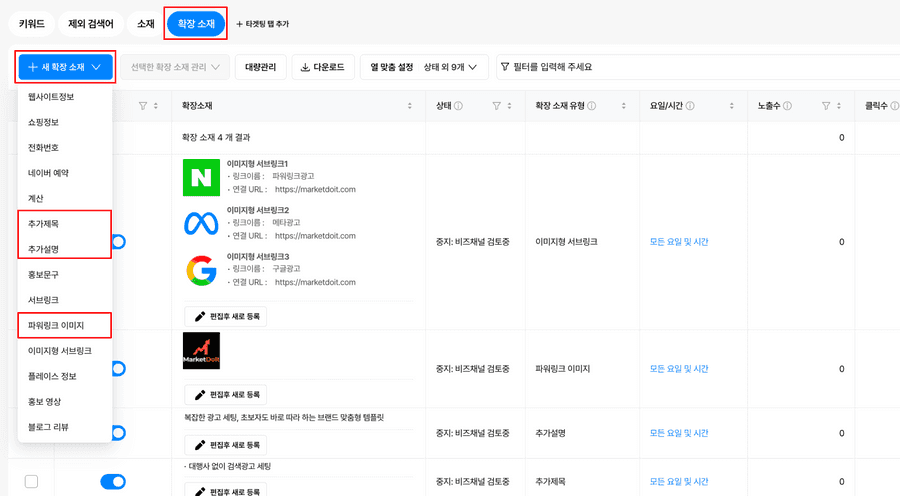Click 편집후 새로 등록 in 추가설명 row
900x496 pixels.
(x=226, y=445)
